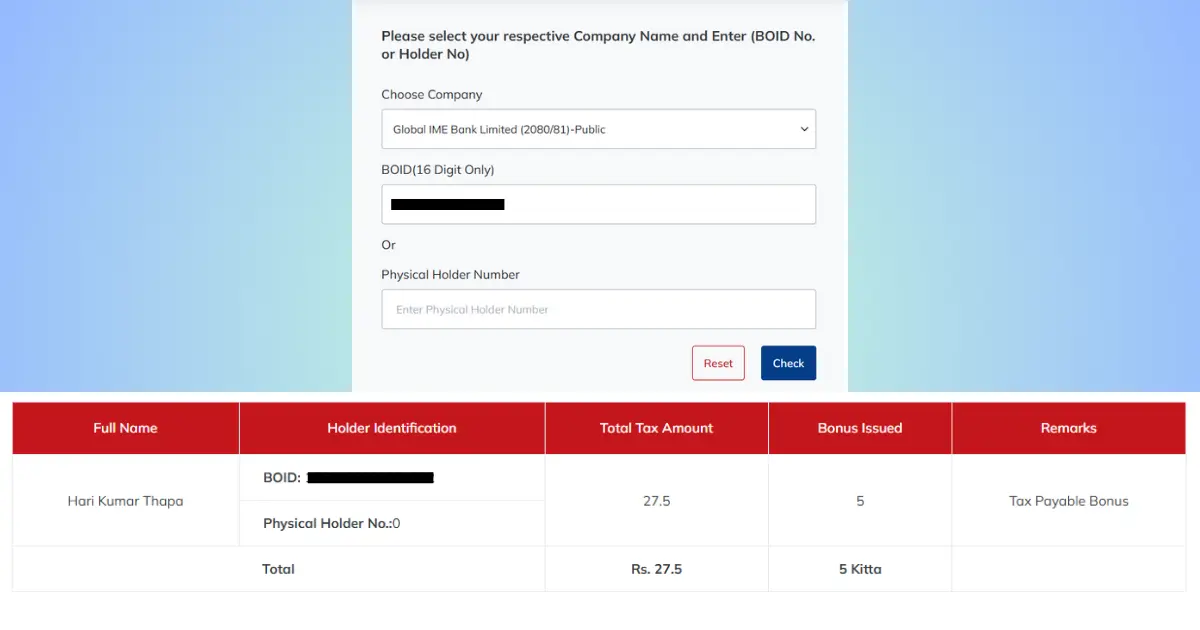Click the Rs. 27.5 total amount
The image size is (1200, 630).
(656, 569)
